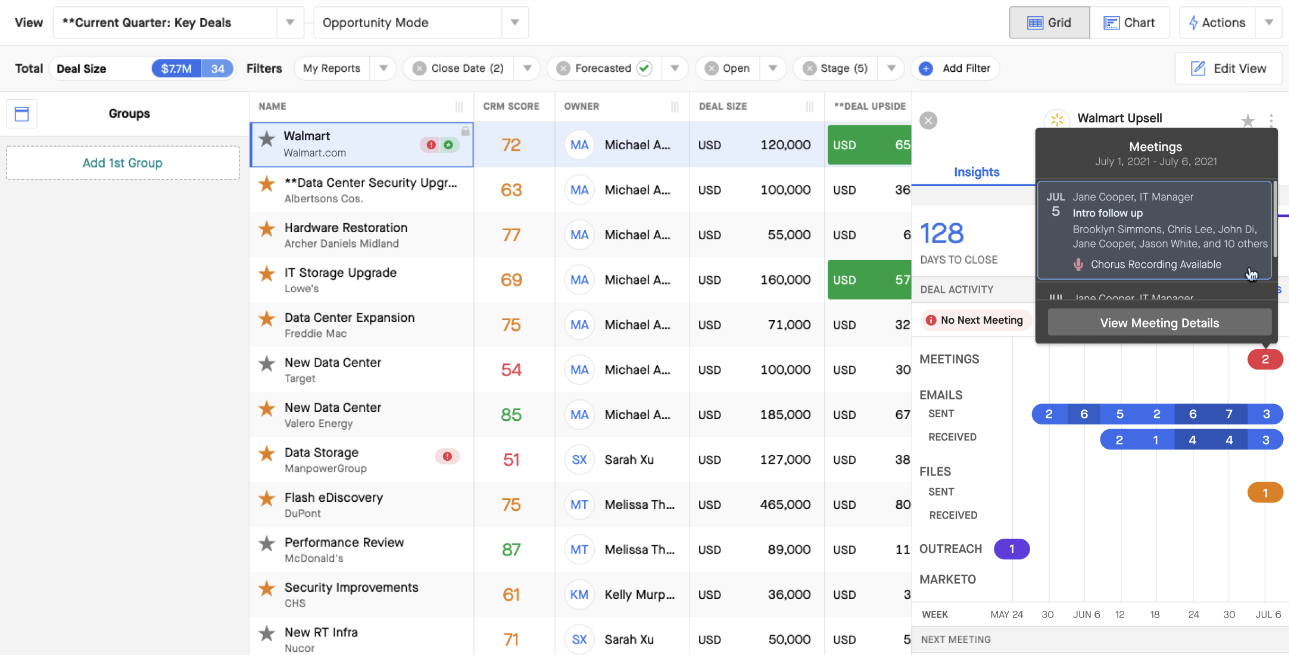
Task: Remove the Forecasted filter with its x icon
Action: click(x=563, y=68)
